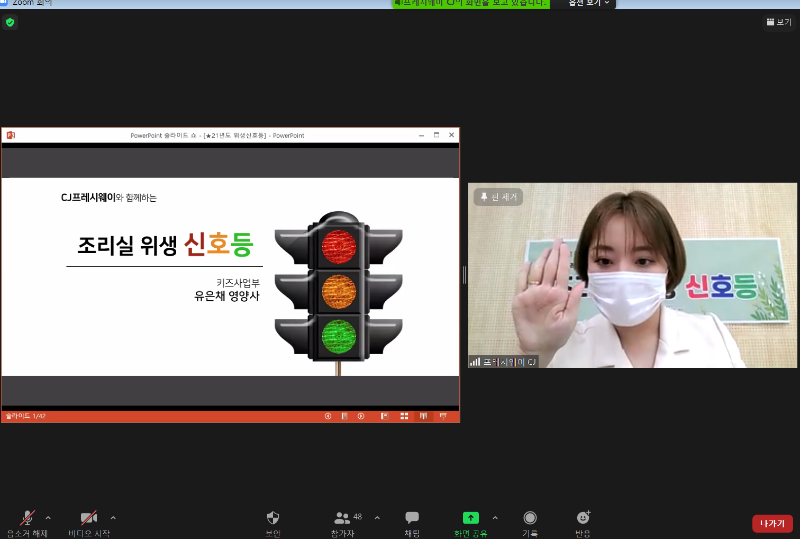This screenshot has height=539, width=800.
Task: Go to previous slide in PowerPoint status bar
Action: pos(327,416)
